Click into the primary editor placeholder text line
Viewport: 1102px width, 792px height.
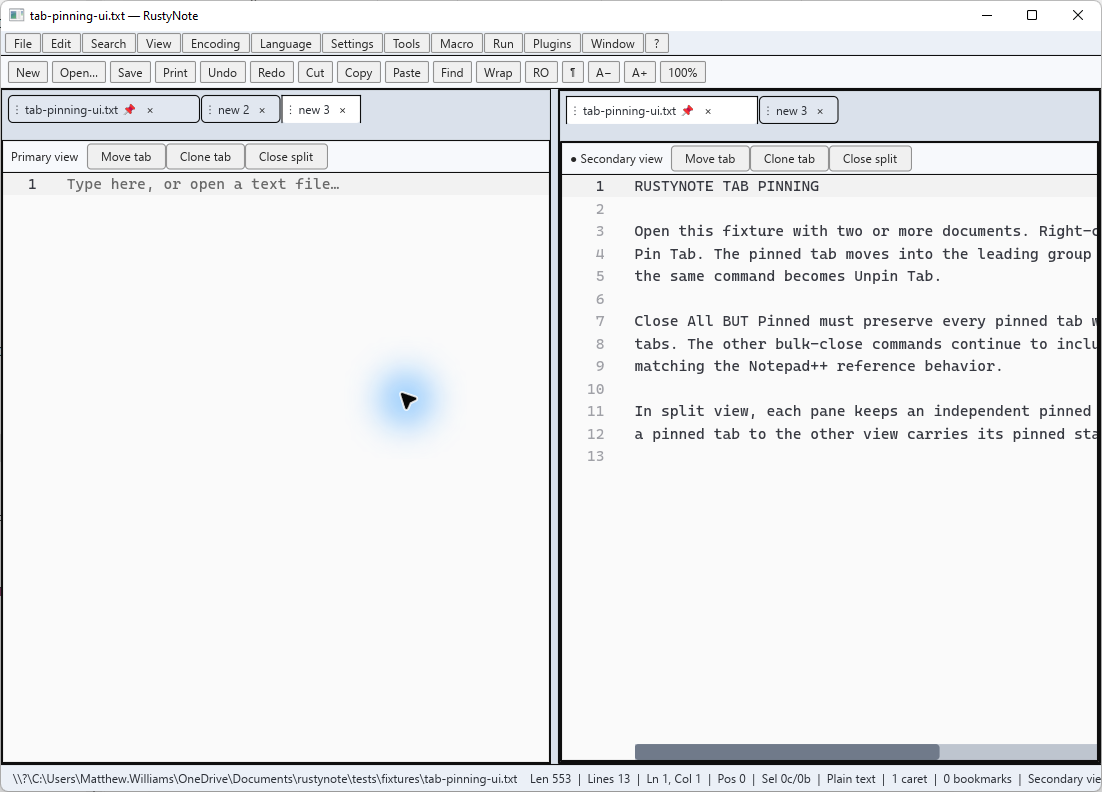click(x=203, y=184)
